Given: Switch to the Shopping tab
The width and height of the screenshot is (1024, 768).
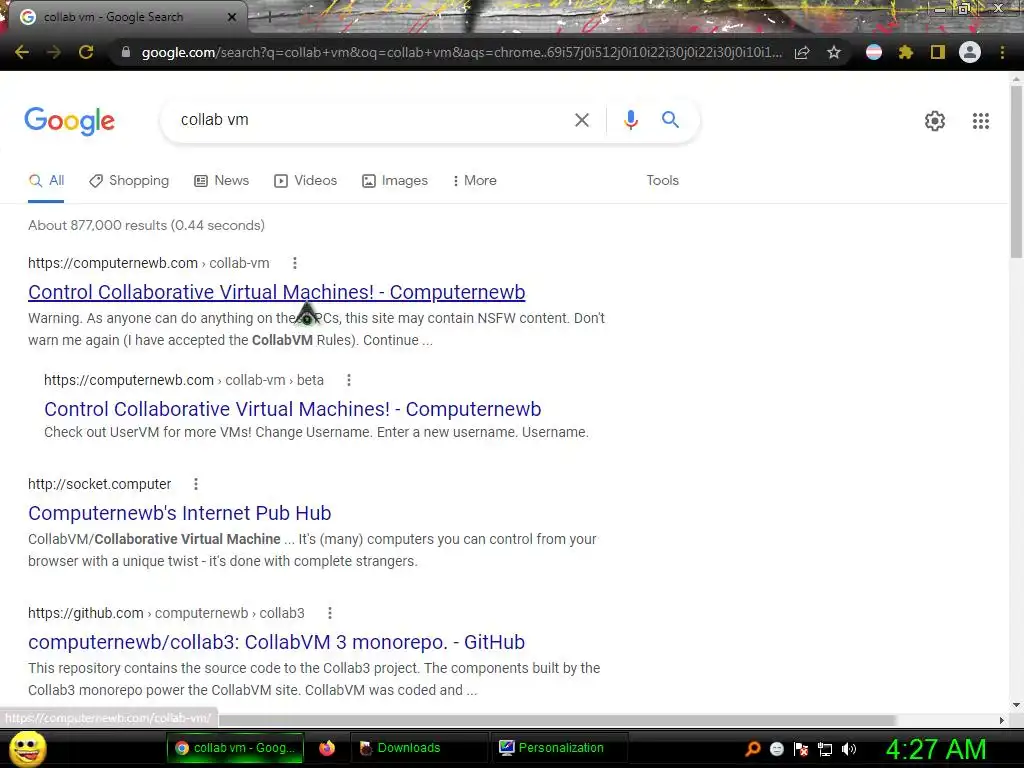Looking at the screenshot, I should pyautogui.click(x=129, y=181).
